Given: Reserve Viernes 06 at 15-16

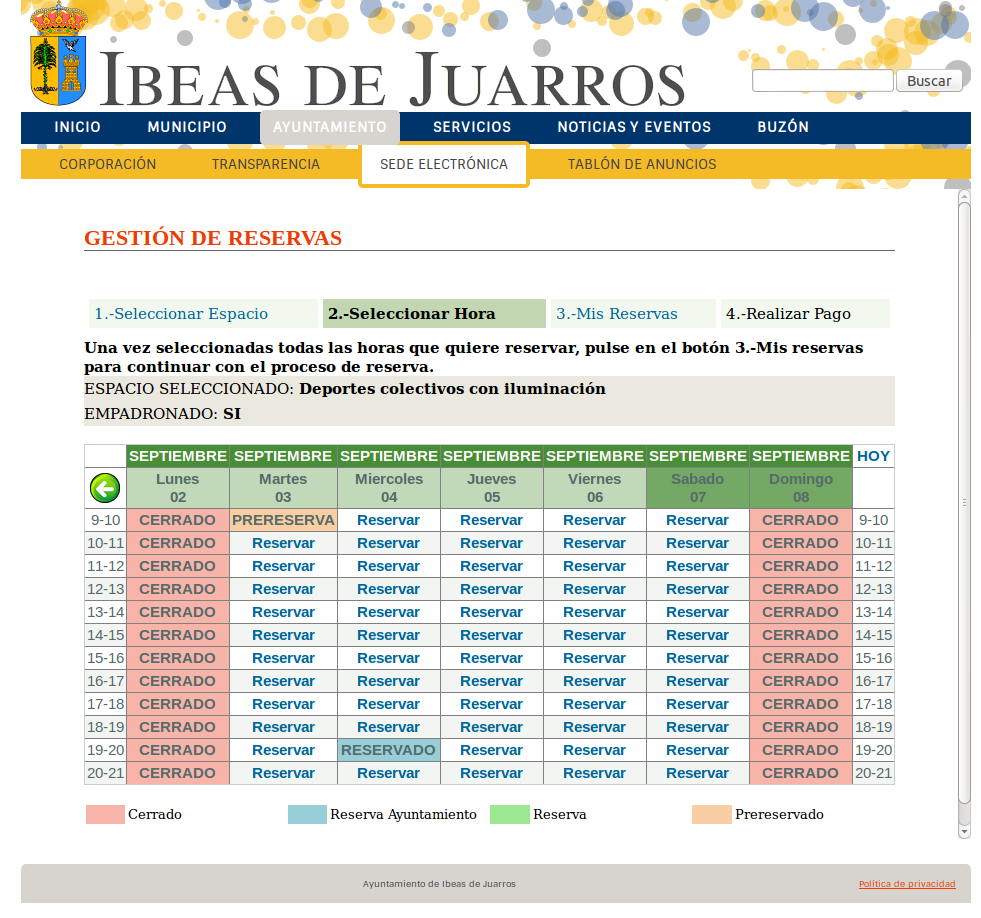Looking at the screenshot, I should (x=594, y=658).
